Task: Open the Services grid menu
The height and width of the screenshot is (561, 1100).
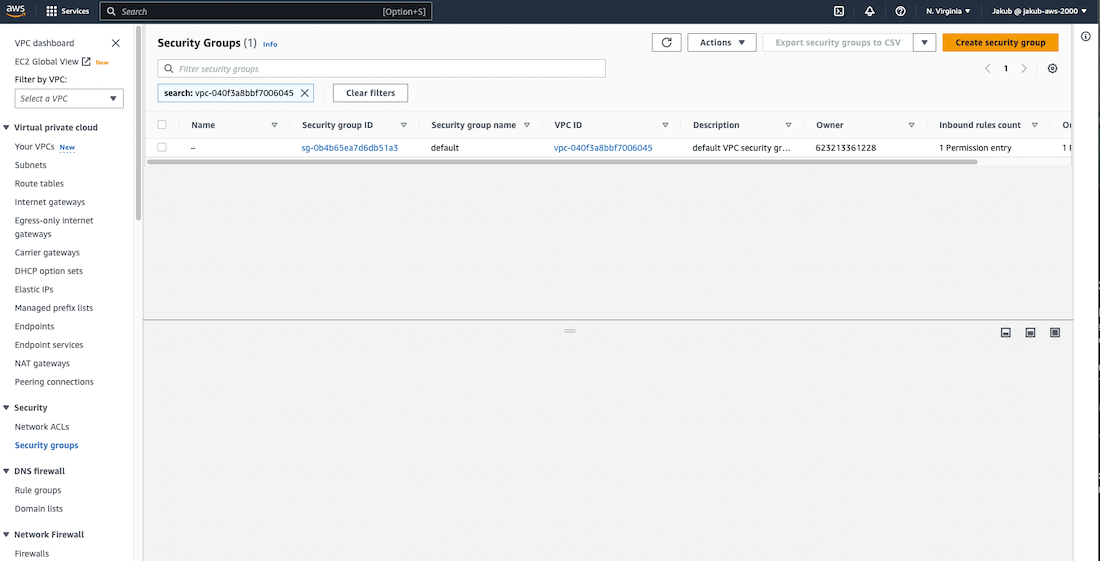Action: coord(68,11)
